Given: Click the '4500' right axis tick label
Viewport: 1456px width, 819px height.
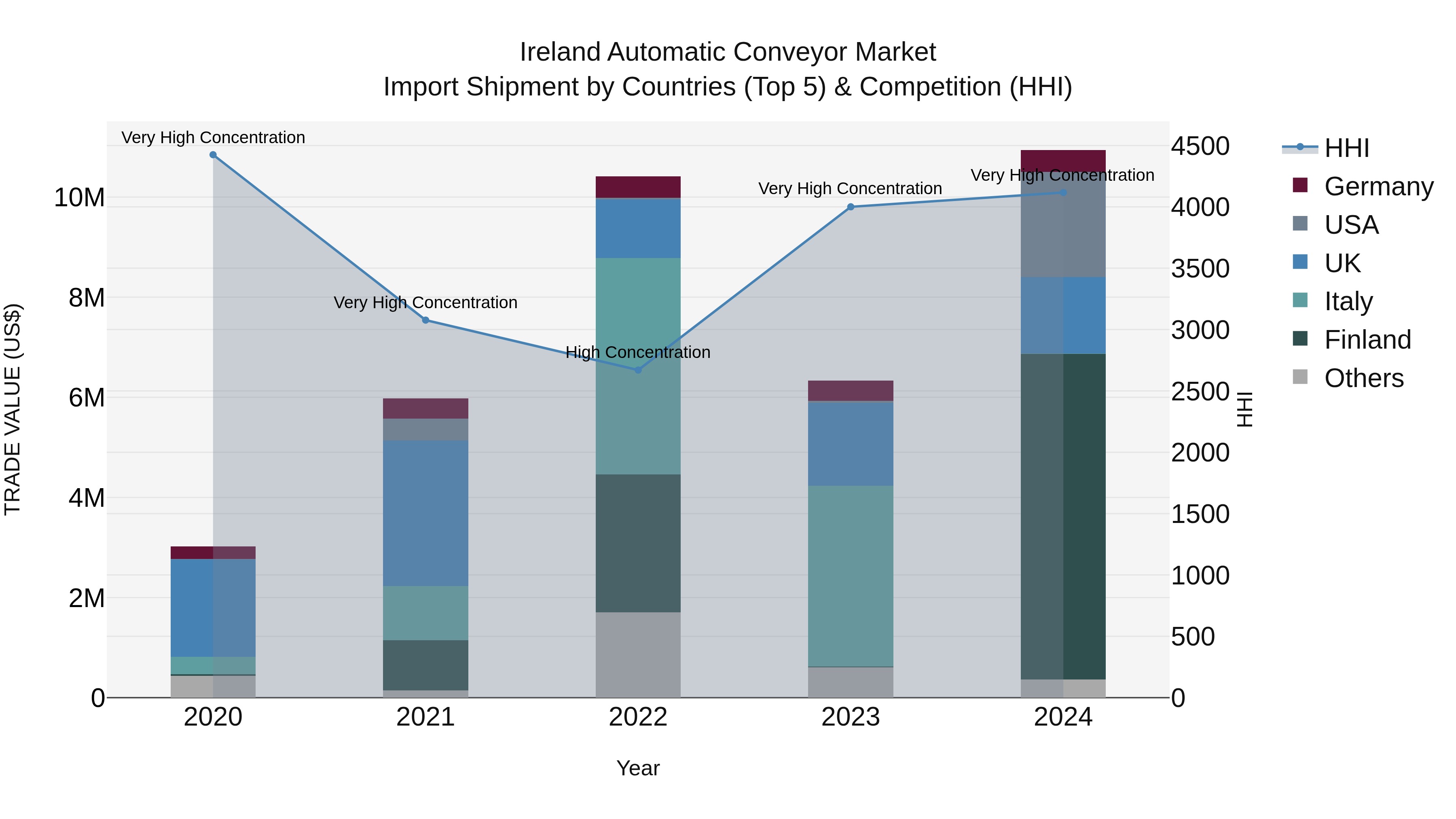Looking at the screenshot, I should point(1200,146).
